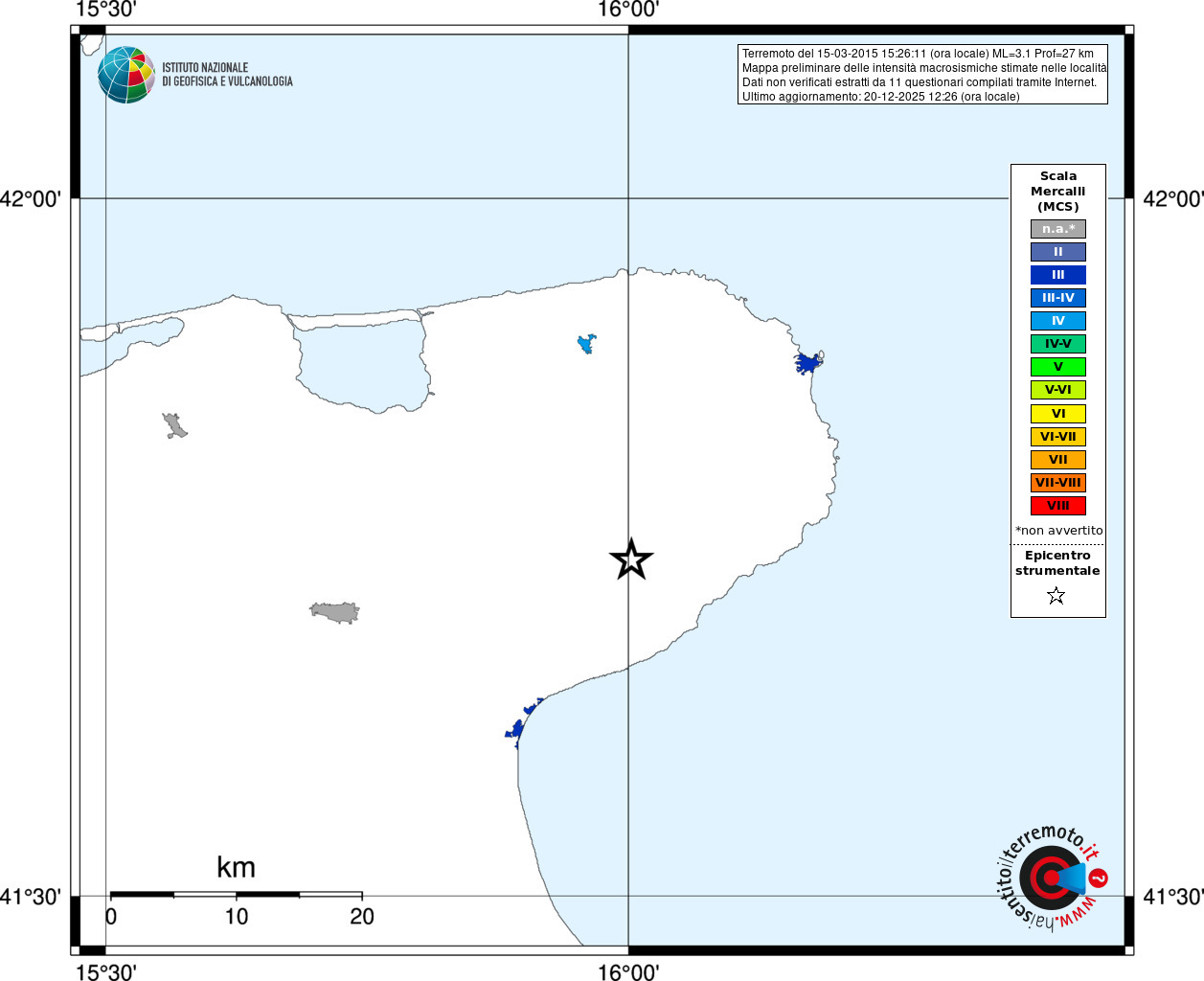Click the 'Terremoto del 15-03-2015' header line

click(x=918, y=54)
